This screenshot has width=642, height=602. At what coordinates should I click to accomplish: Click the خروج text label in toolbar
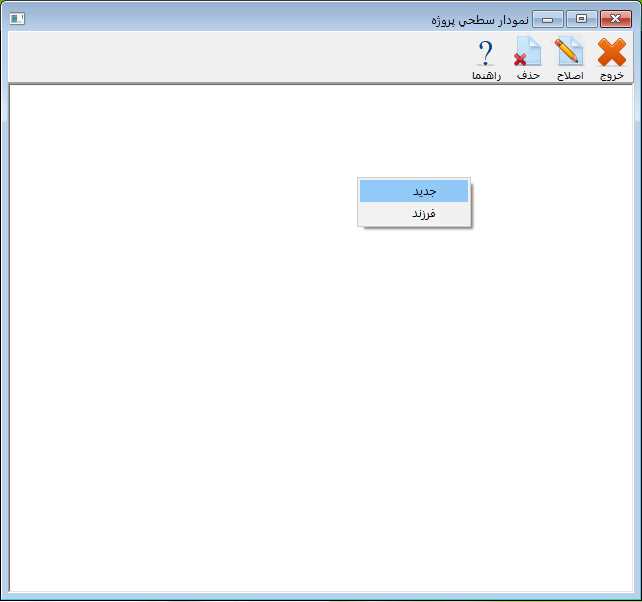[611, 76]
